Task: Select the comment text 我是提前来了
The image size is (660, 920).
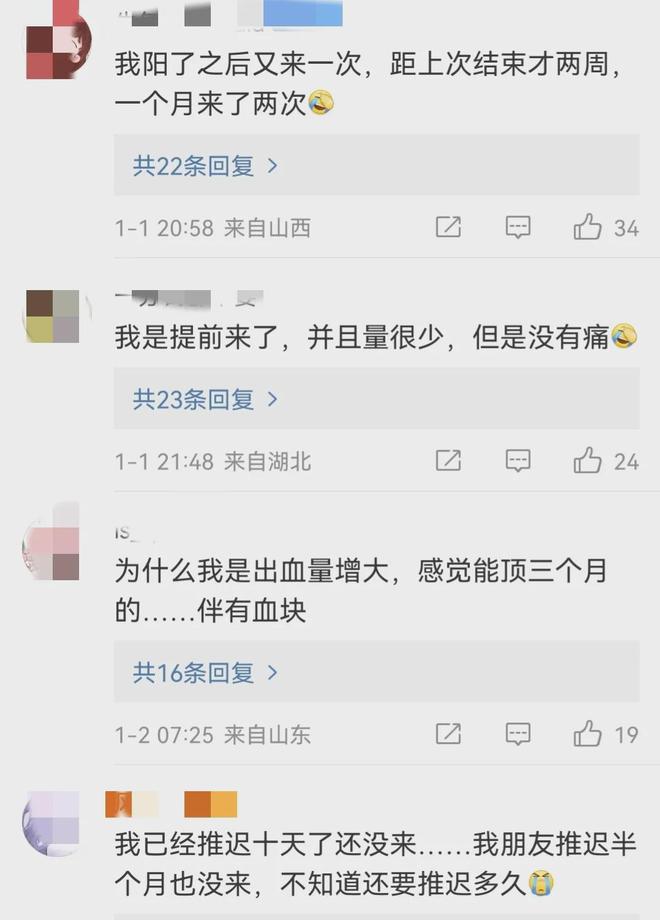Action: coord(196,337)
